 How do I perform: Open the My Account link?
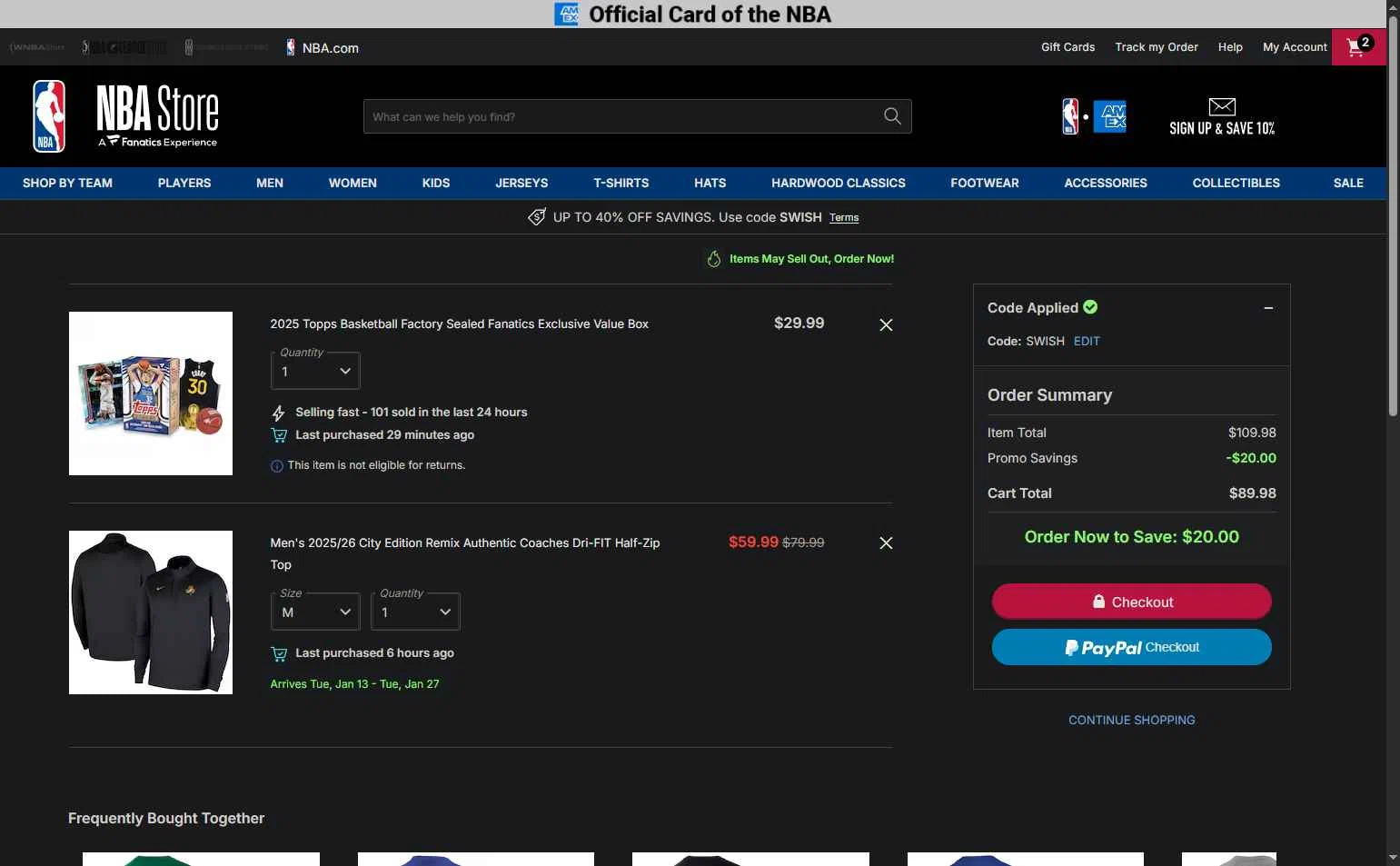pyautogui.click(x=1295, y=47)
